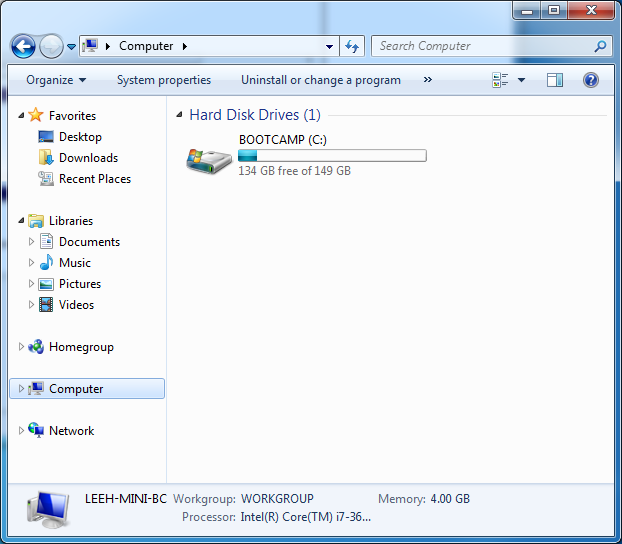
Task: Expand the arrow after Computer in breadcrumb
Action: point(185,46)
